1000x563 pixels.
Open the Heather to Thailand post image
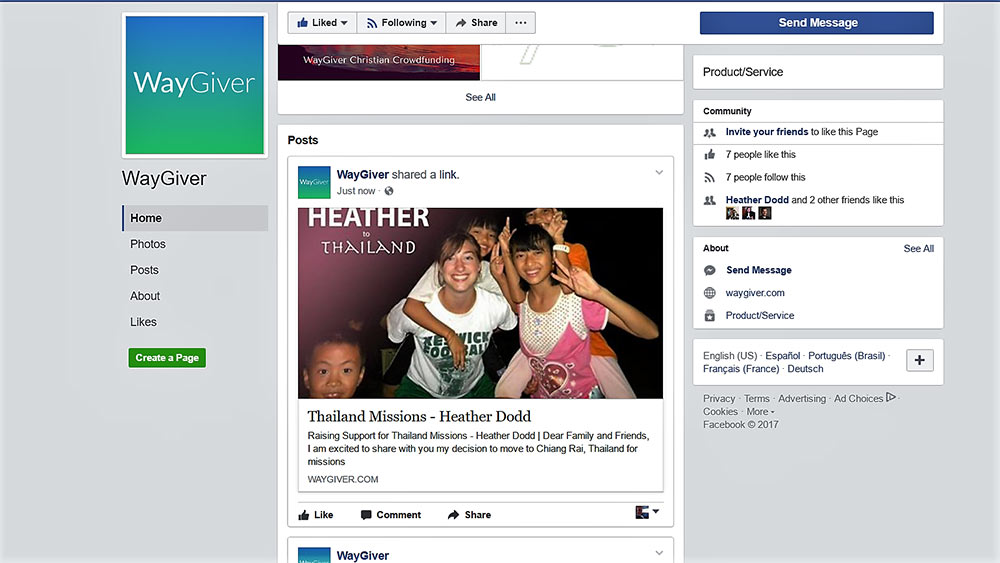(480, 303)
